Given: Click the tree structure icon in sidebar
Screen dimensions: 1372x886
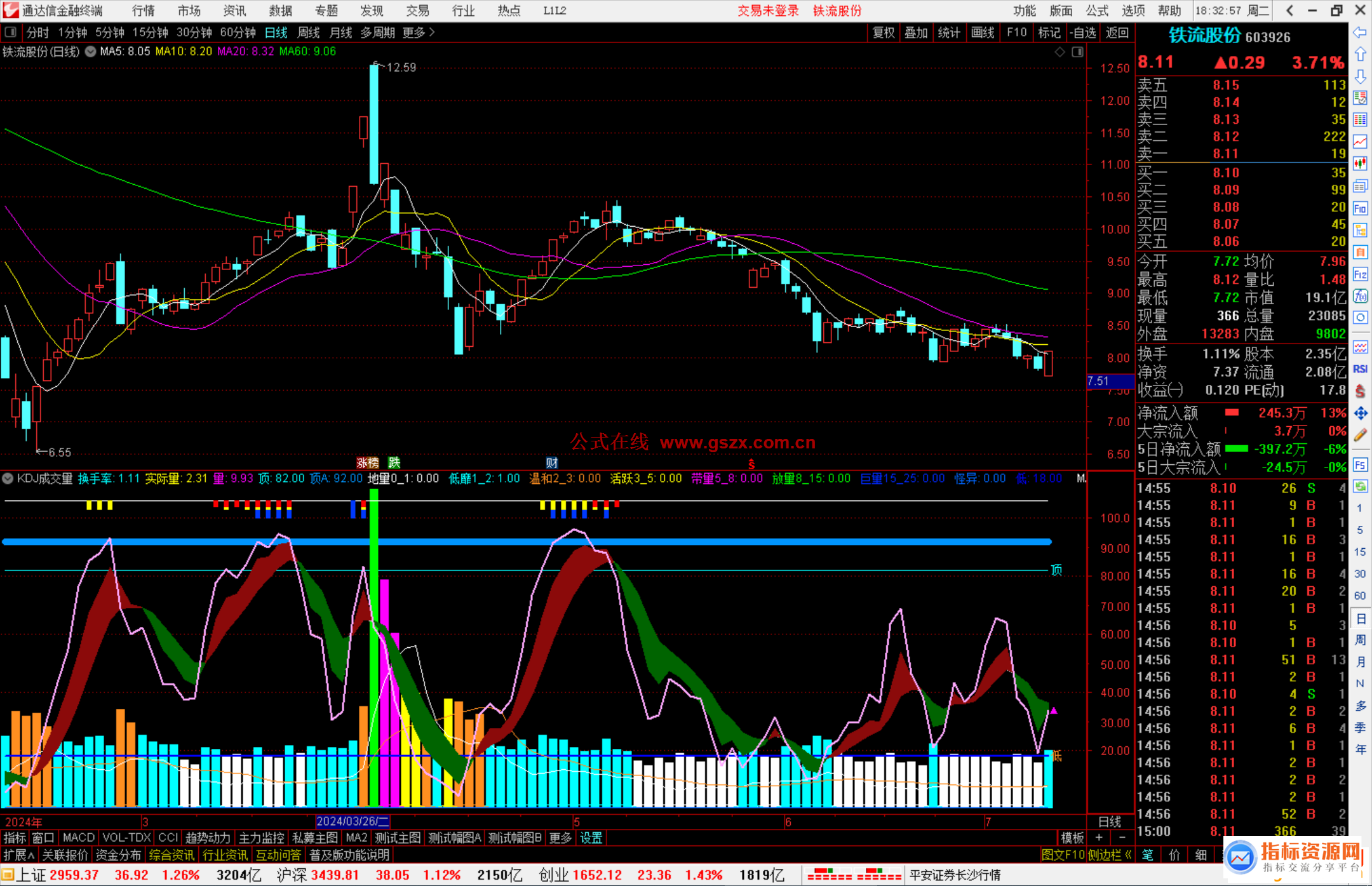Looking at the screenshot, I should (x=1360, y=231).
